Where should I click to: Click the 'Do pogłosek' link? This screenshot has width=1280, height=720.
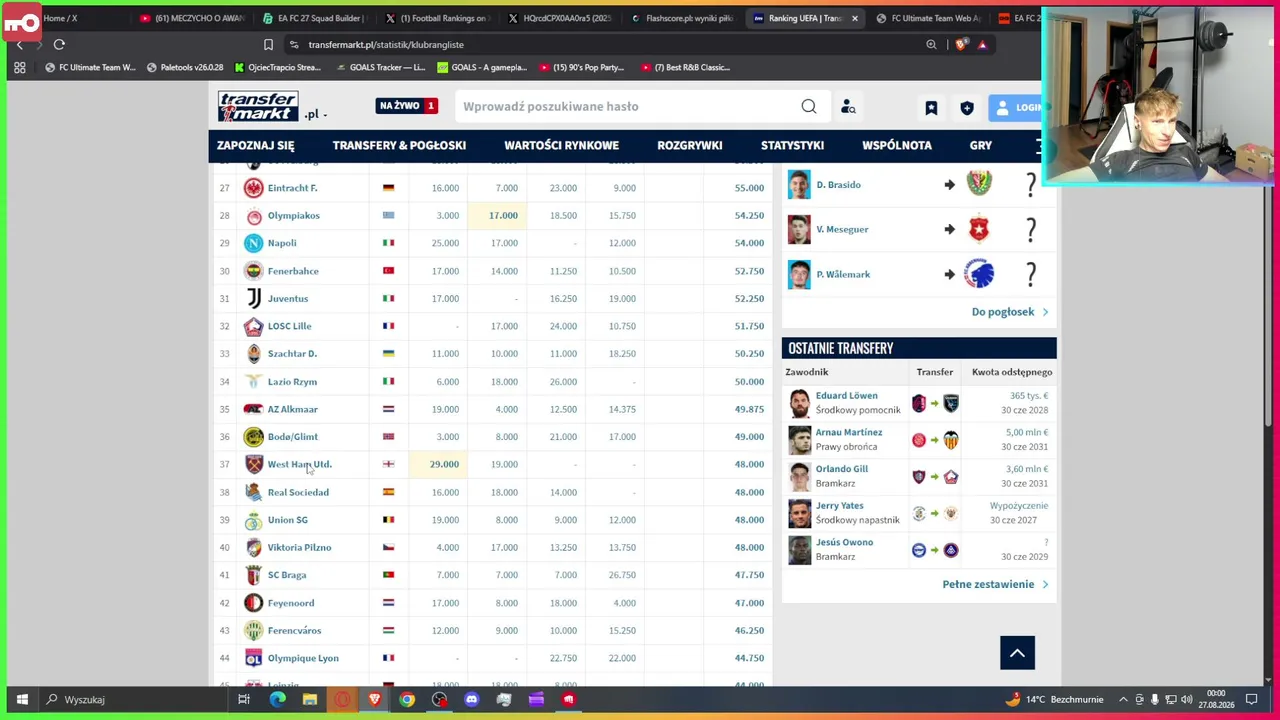1010,312
